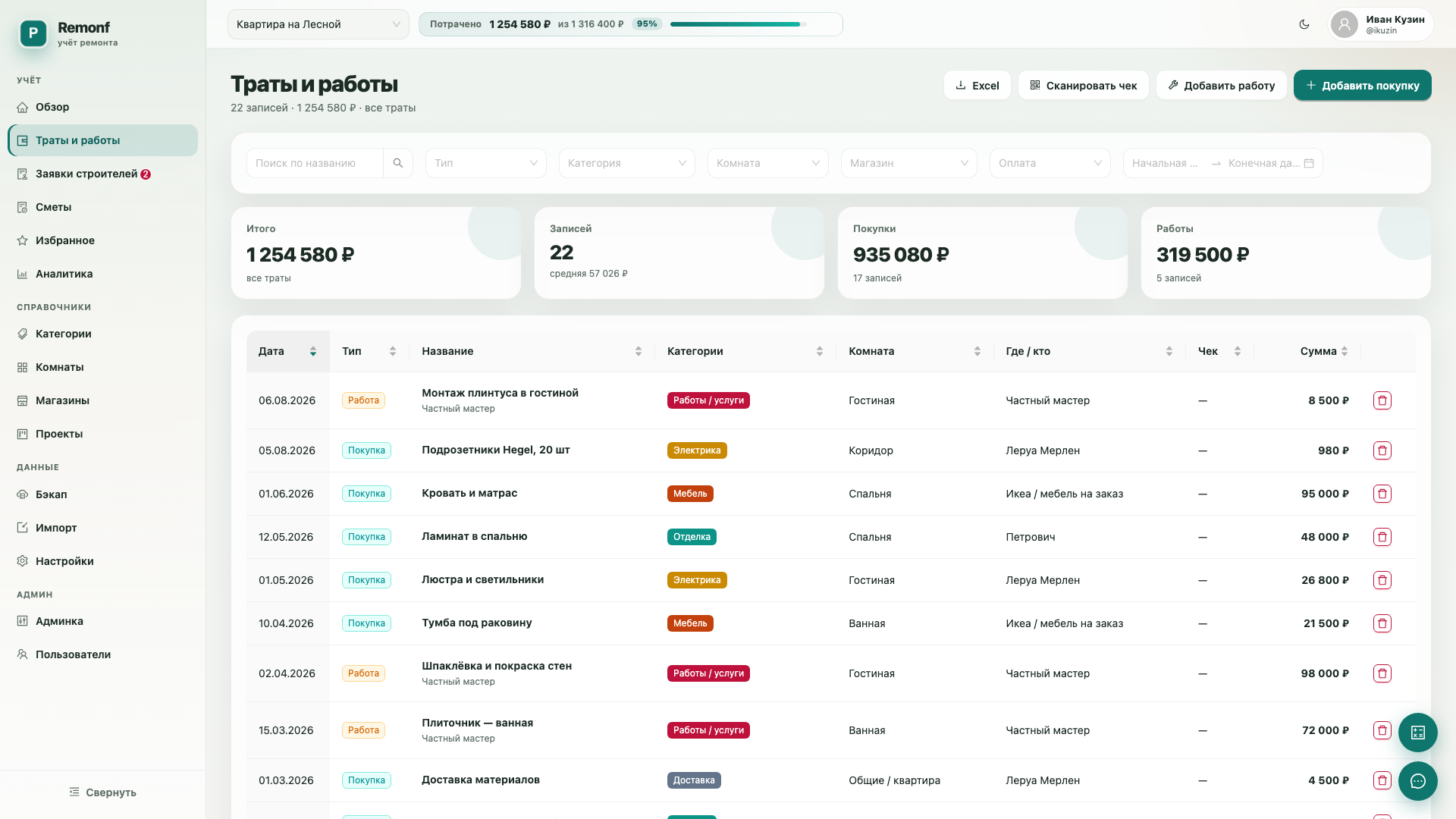Expand the Комната filter dropdown

[768, 163]
